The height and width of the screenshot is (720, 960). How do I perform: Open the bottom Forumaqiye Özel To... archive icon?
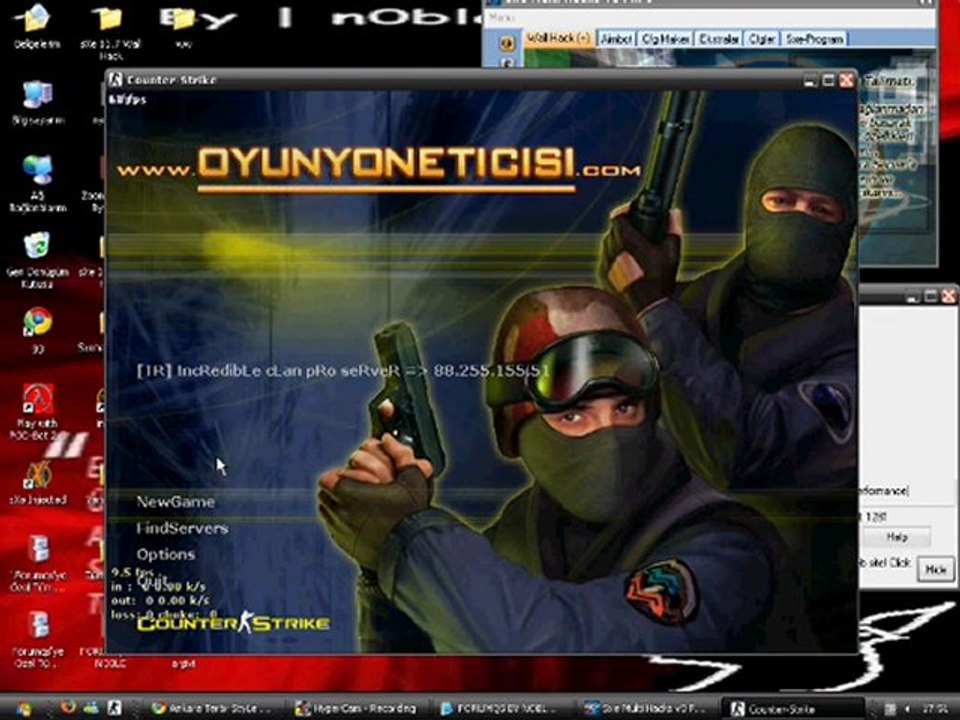point(39,640)
